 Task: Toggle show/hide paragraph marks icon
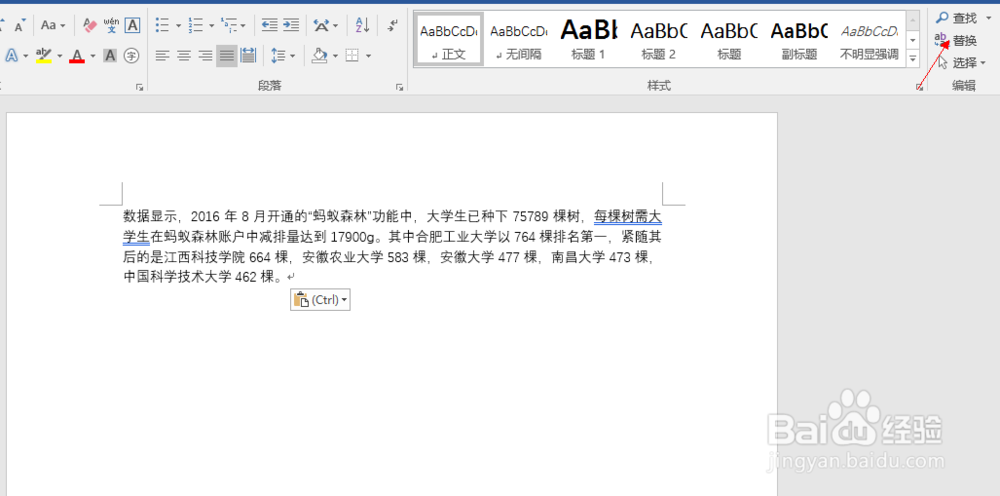tap(393, 26)
